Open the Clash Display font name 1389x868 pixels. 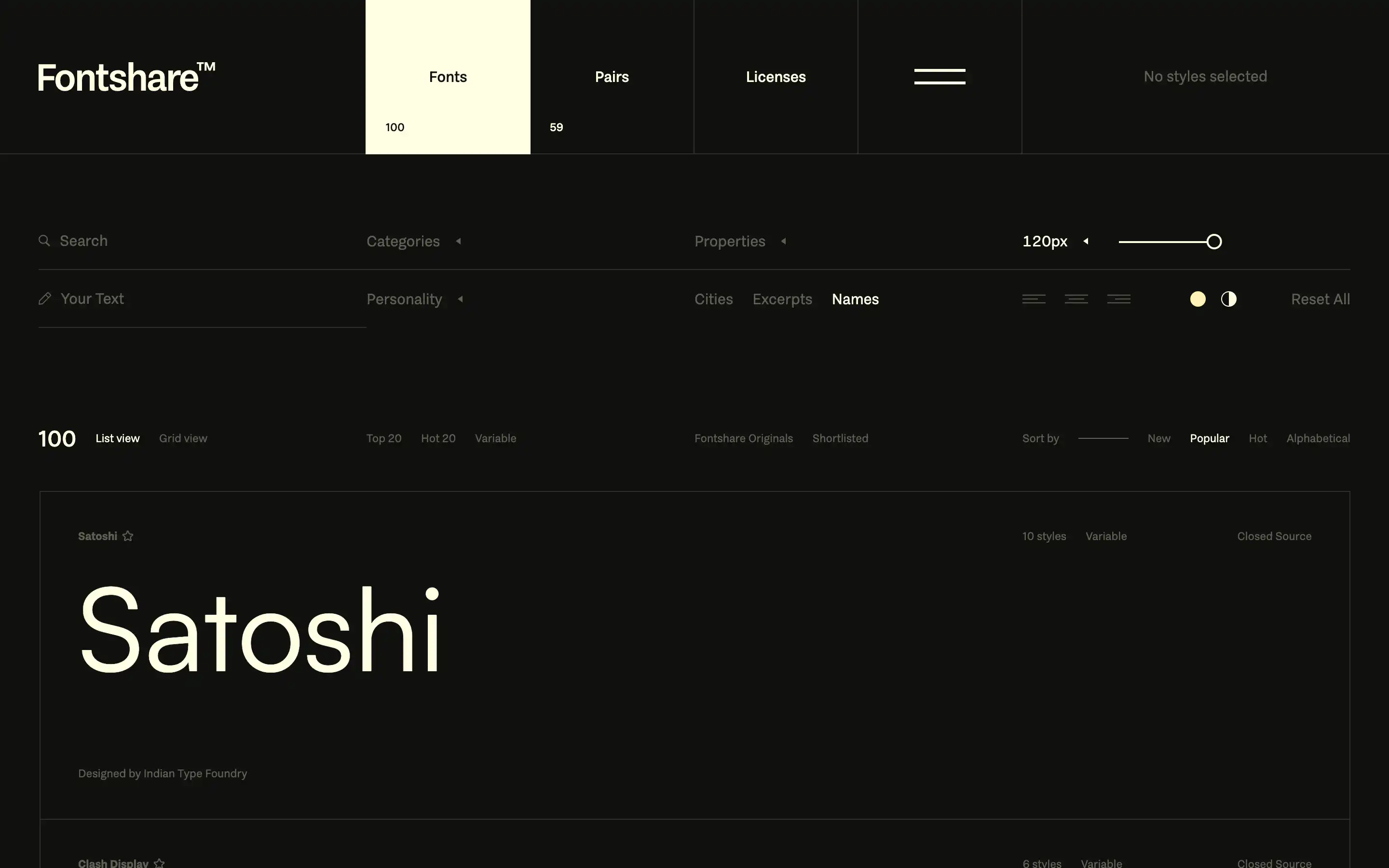pos(113,863)
